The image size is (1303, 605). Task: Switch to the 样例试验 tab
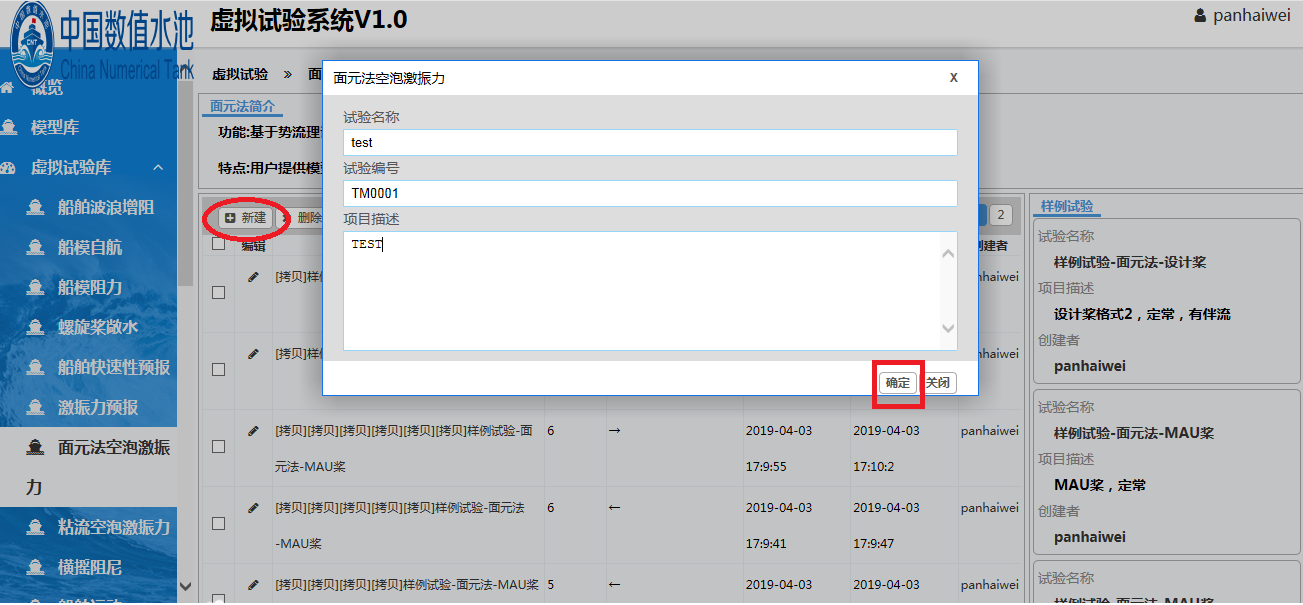(x=1067, y=207)
